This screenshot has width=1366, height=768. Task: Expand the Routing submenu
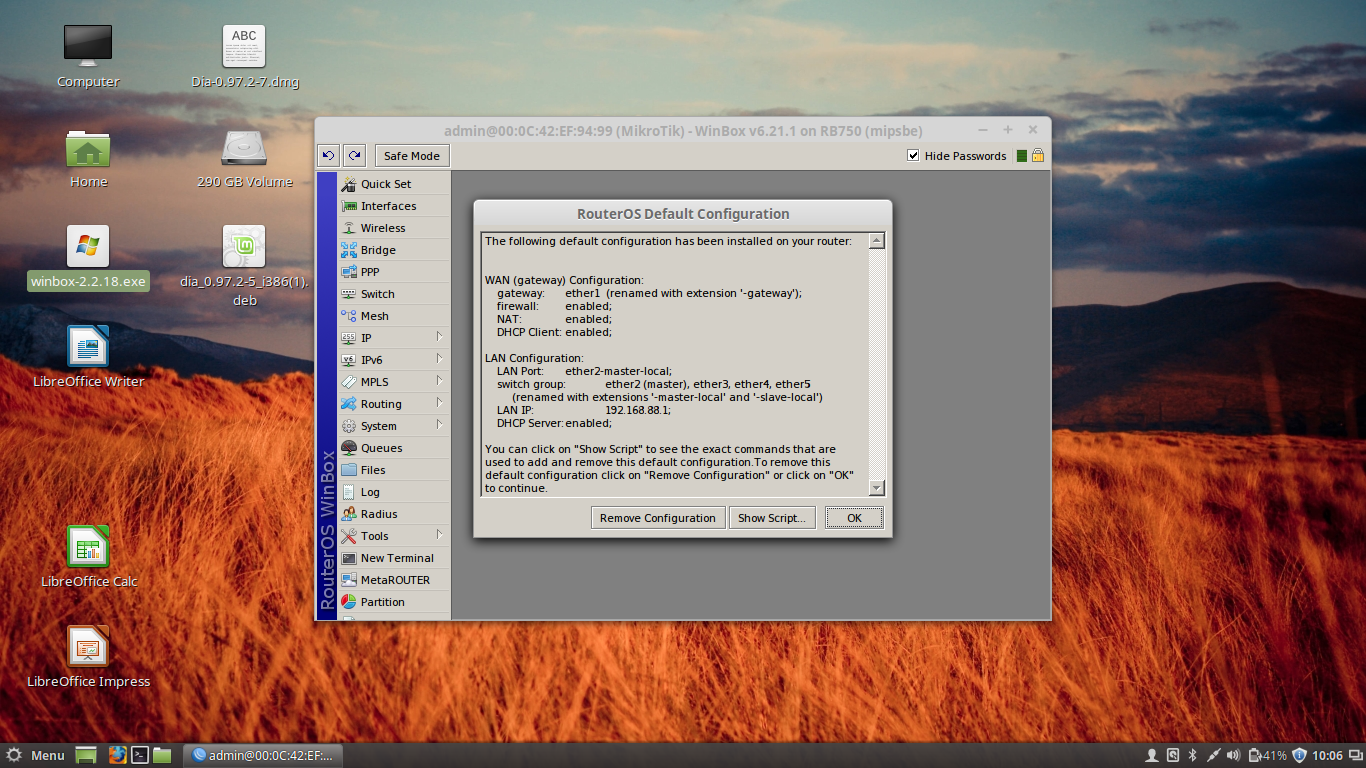tap(394, 404)
